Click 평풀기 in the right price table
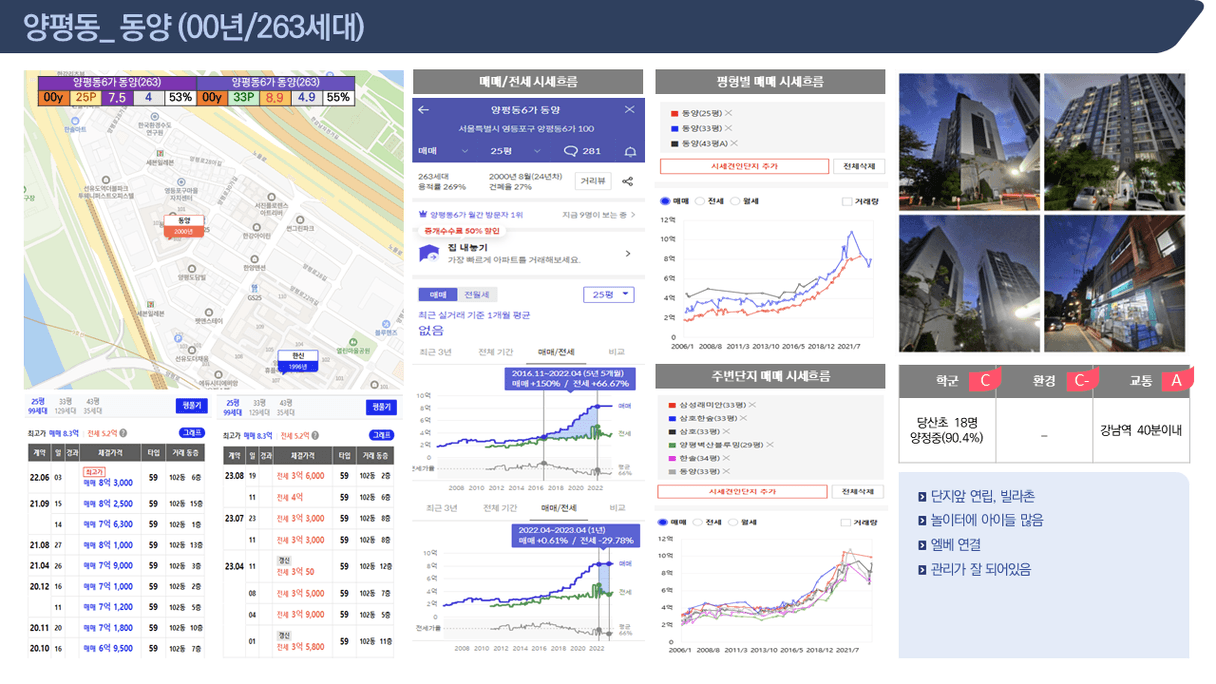The image size is (1216, 684). pyautogui.click(x=381, y=407)
